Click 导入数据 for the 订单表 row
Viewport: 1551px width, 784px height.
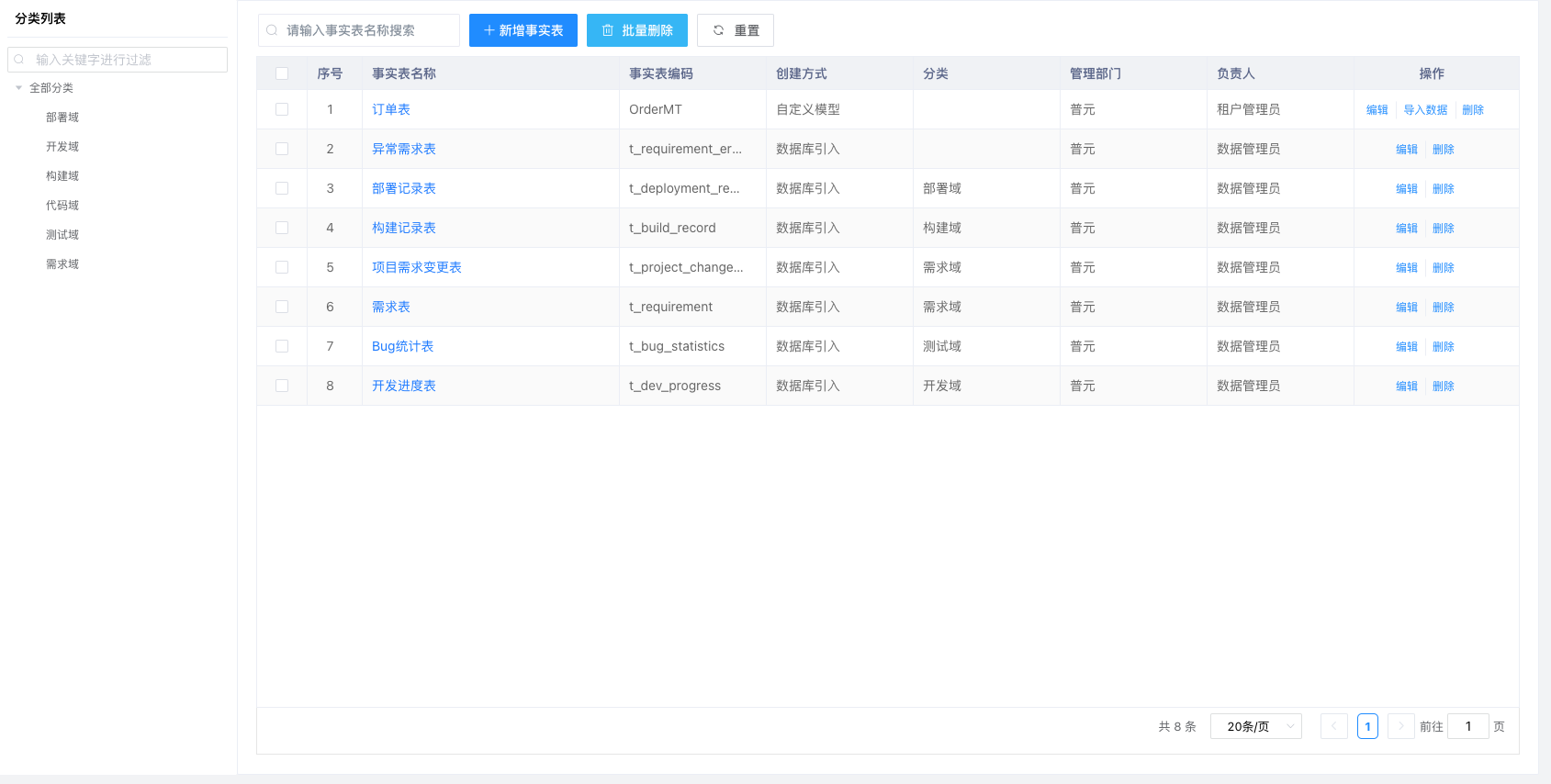(x=1424, y=110)
